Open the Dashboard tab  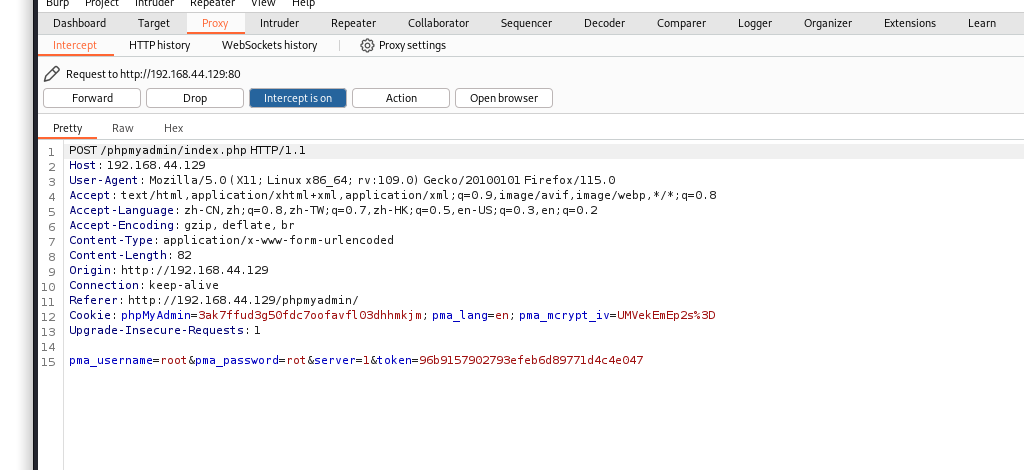(79, 23)
